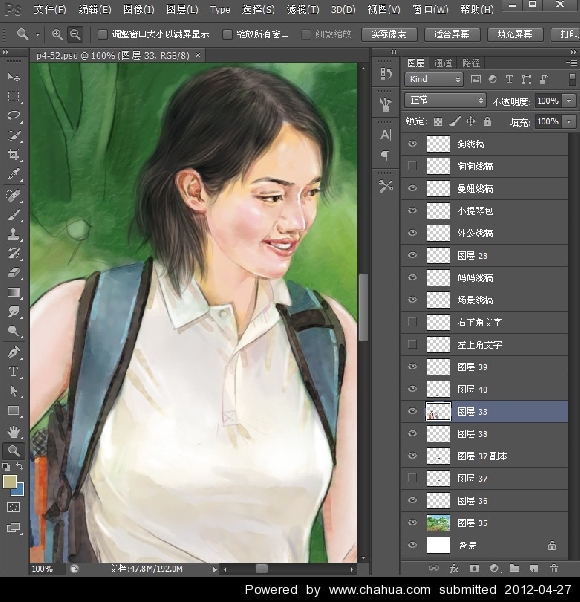Open the Paragraph panel icon

385,155
